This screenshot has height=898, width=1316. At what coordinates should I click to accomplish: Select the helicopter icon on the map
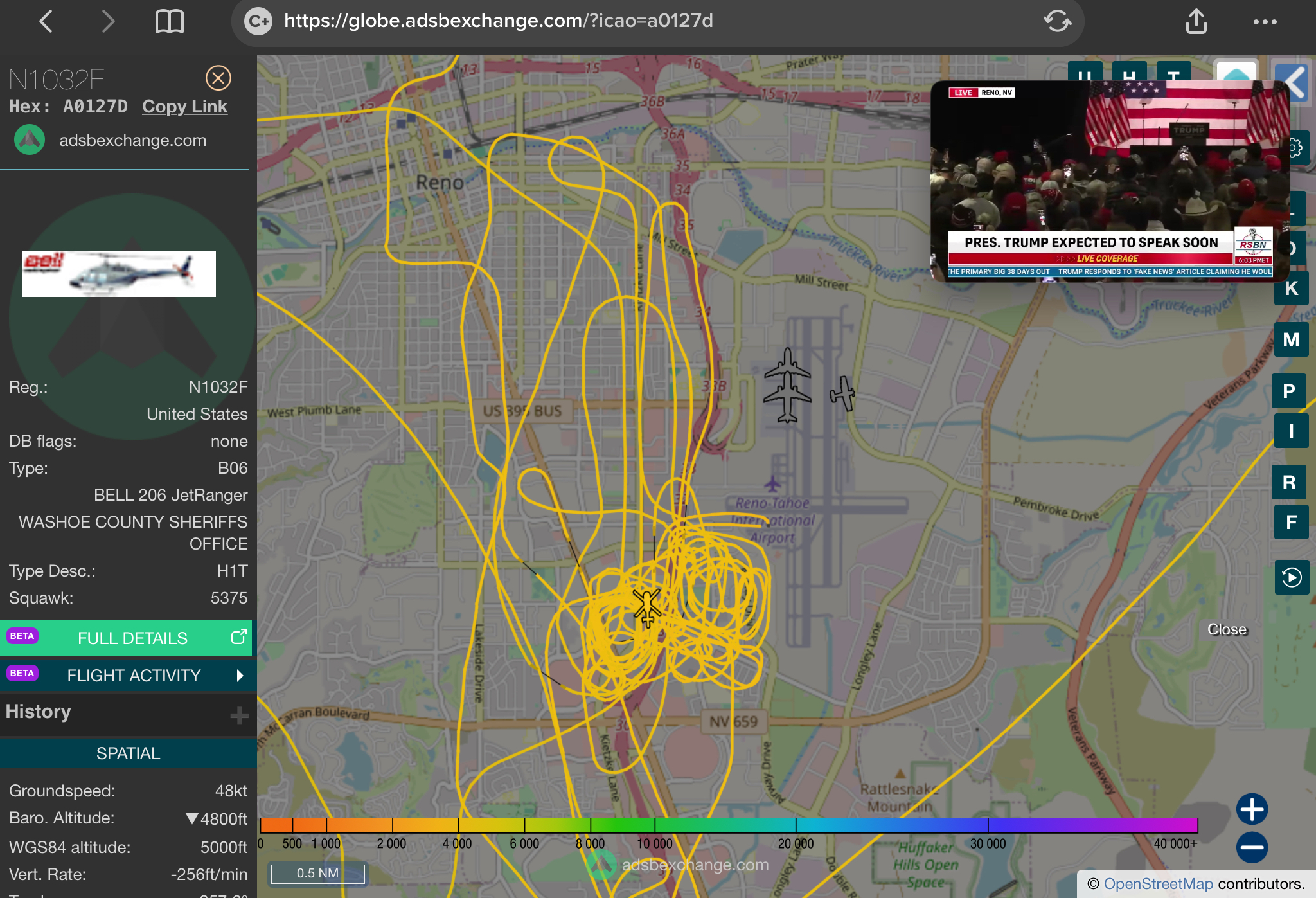(x=646, y=607)
